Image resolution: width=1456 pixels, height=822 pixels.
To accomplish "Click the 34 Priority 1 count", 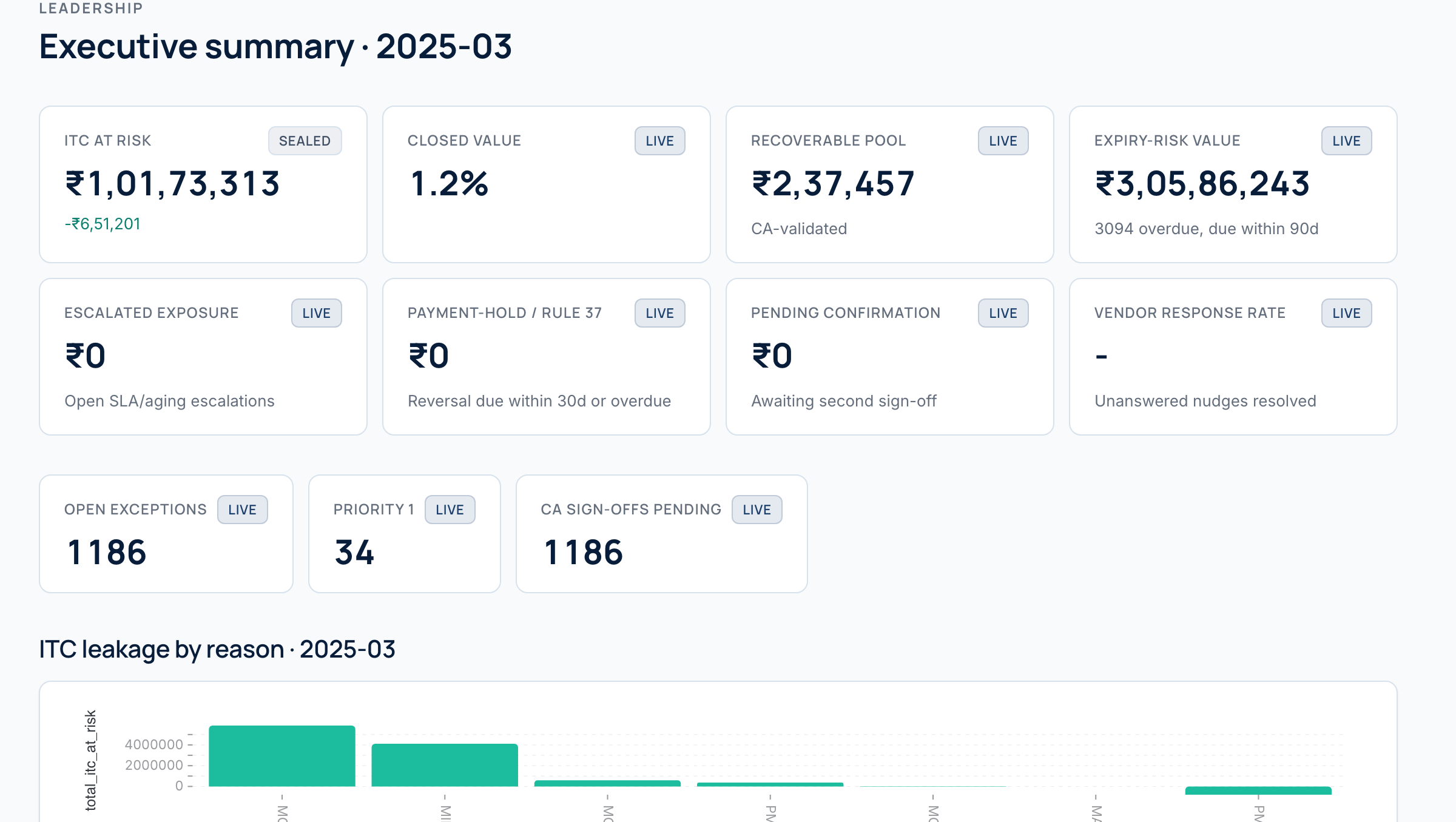I will [354, 553].
